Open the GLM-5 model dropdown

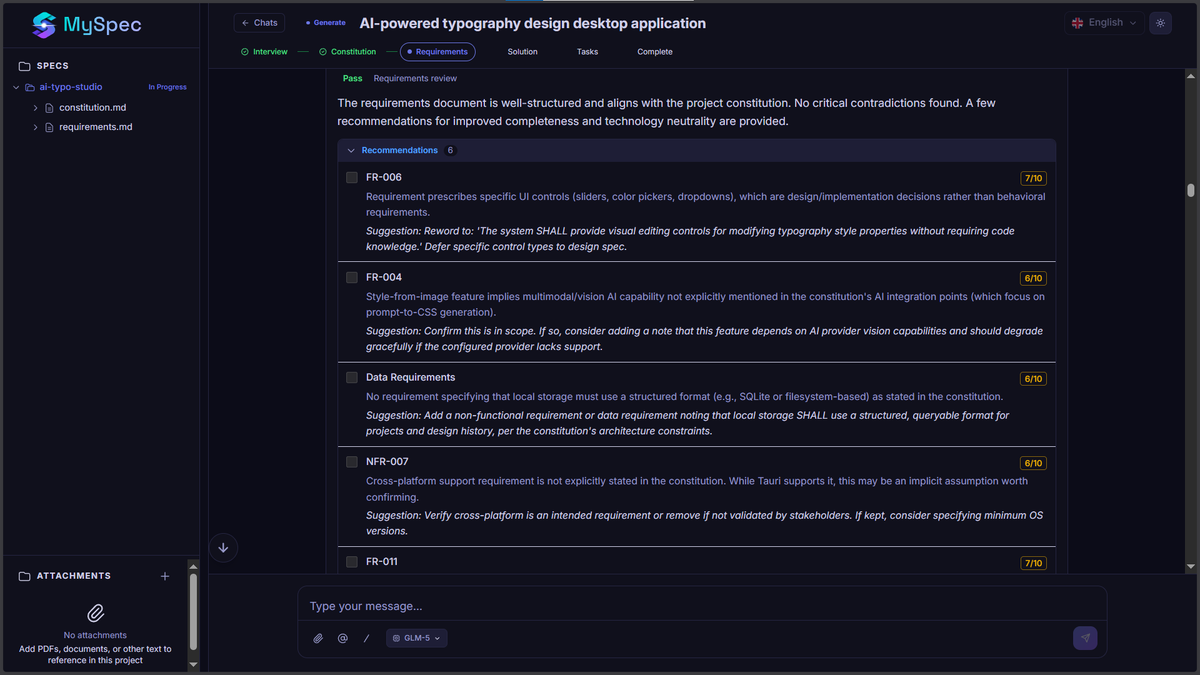tap(417, 638)
